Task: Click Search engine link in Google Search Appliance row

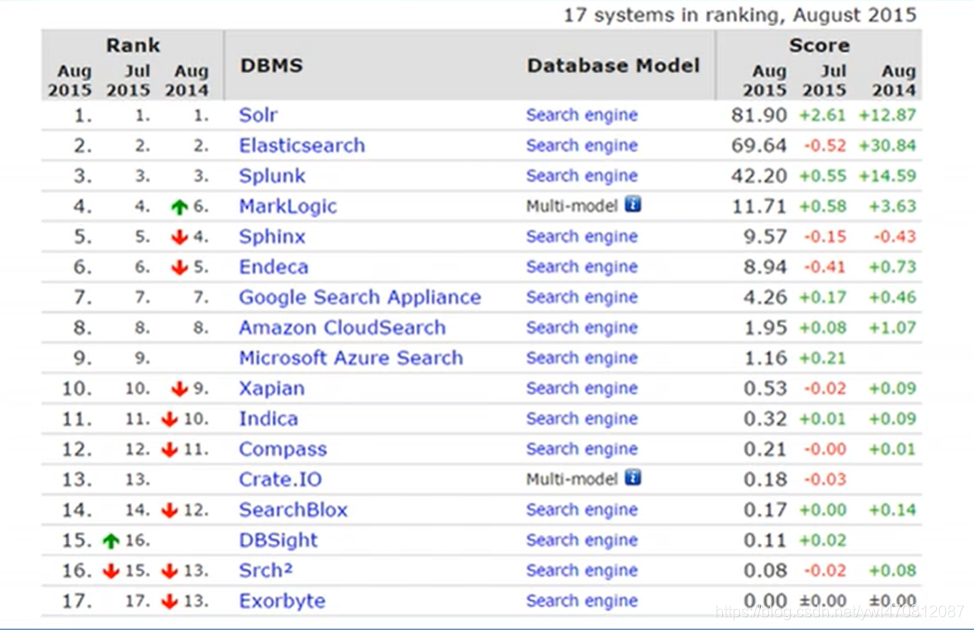Action: pyautogui.click(x=581, y=298)
